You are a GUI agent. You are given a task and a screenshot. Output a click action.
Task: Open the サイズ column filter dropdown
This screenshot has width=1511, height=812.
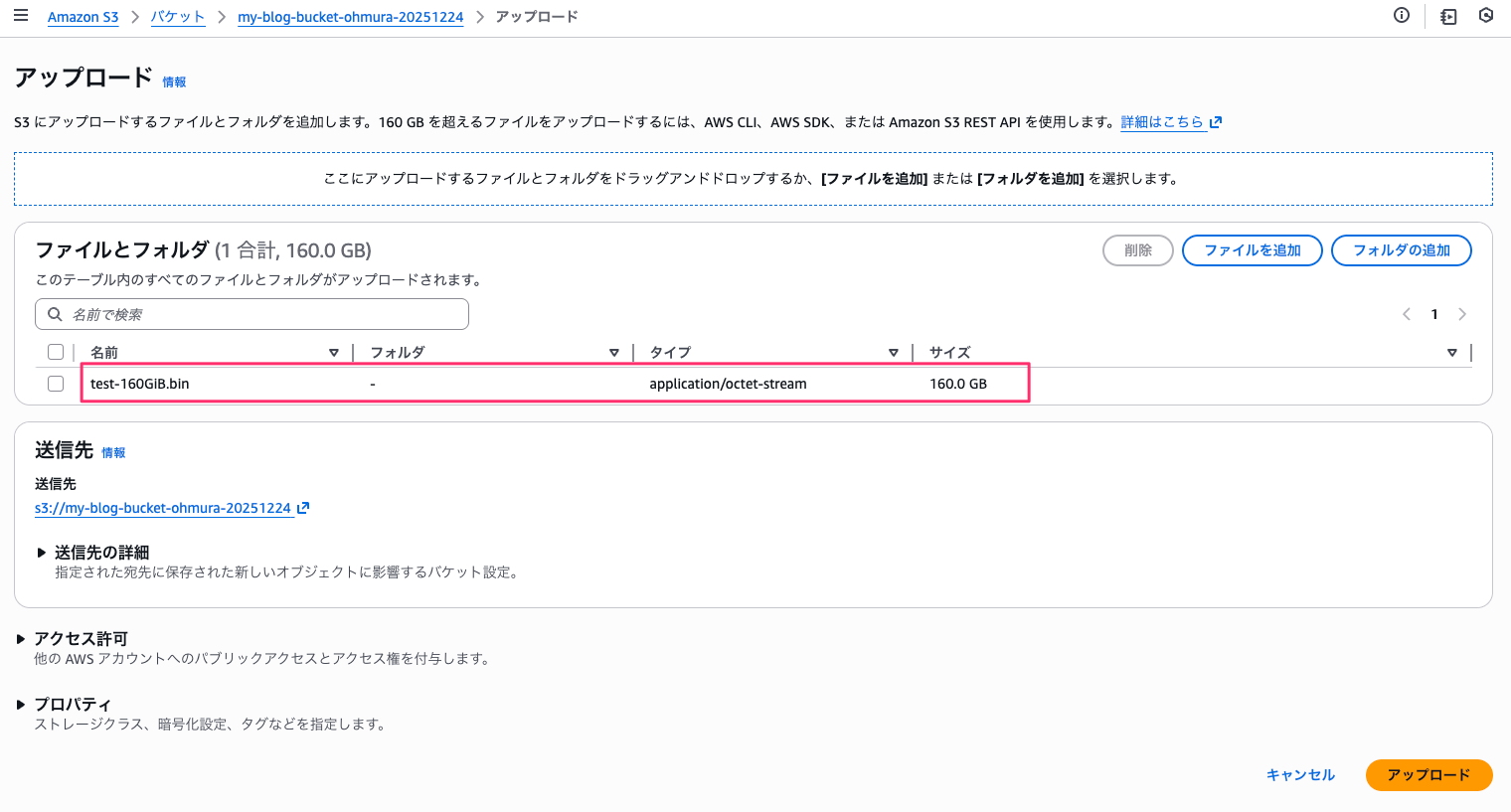(x=1452, y=352)
